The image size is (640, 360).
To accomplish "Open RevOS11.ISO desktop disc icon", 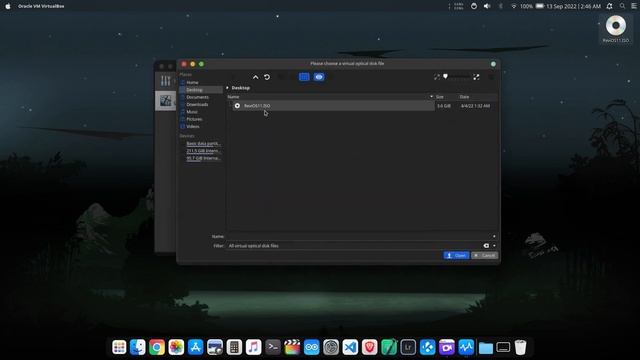I will point(616,29).
